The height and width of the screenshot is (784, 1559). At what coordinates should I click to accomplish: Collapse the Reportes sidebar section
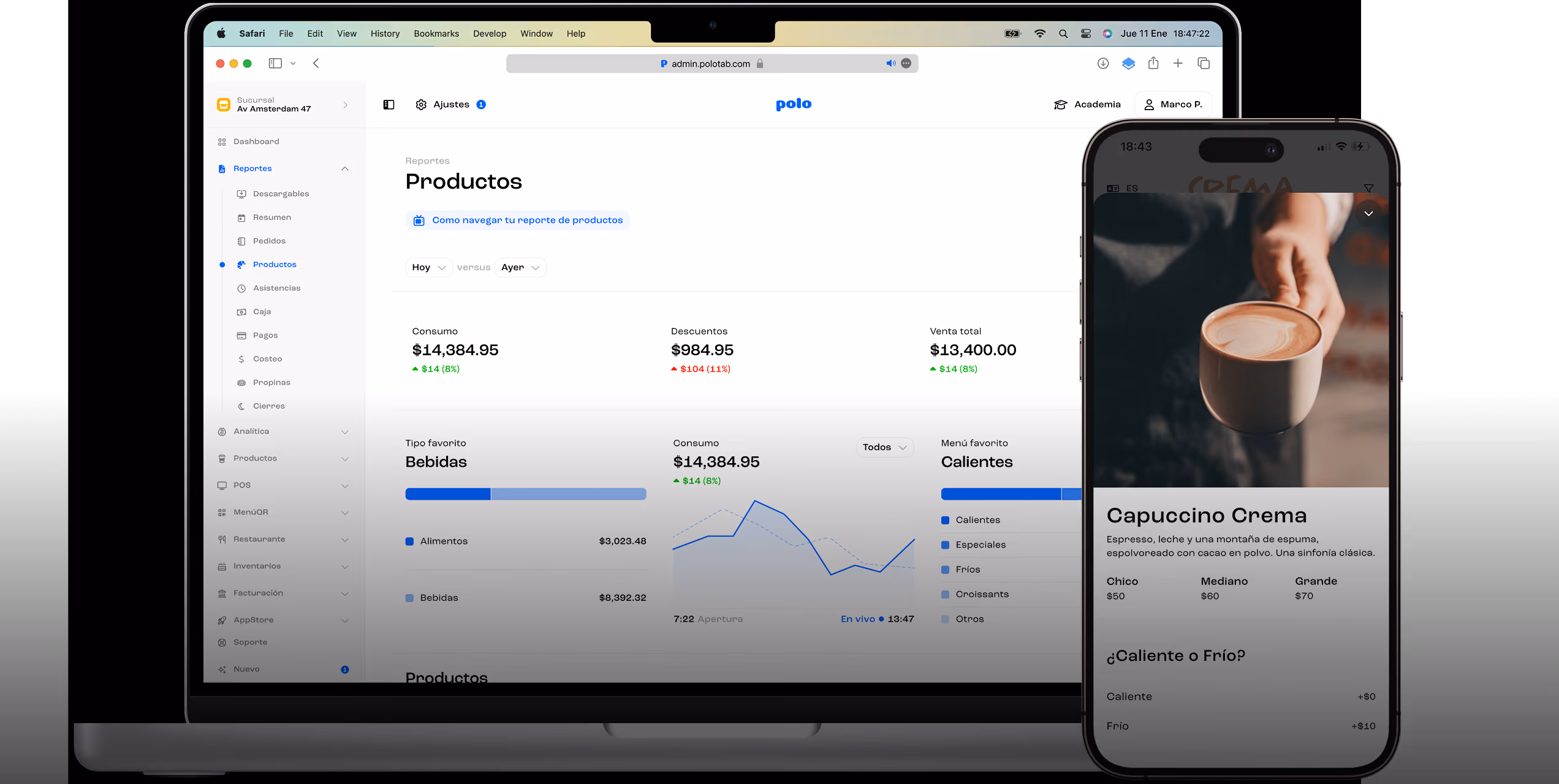pos(345,168)
